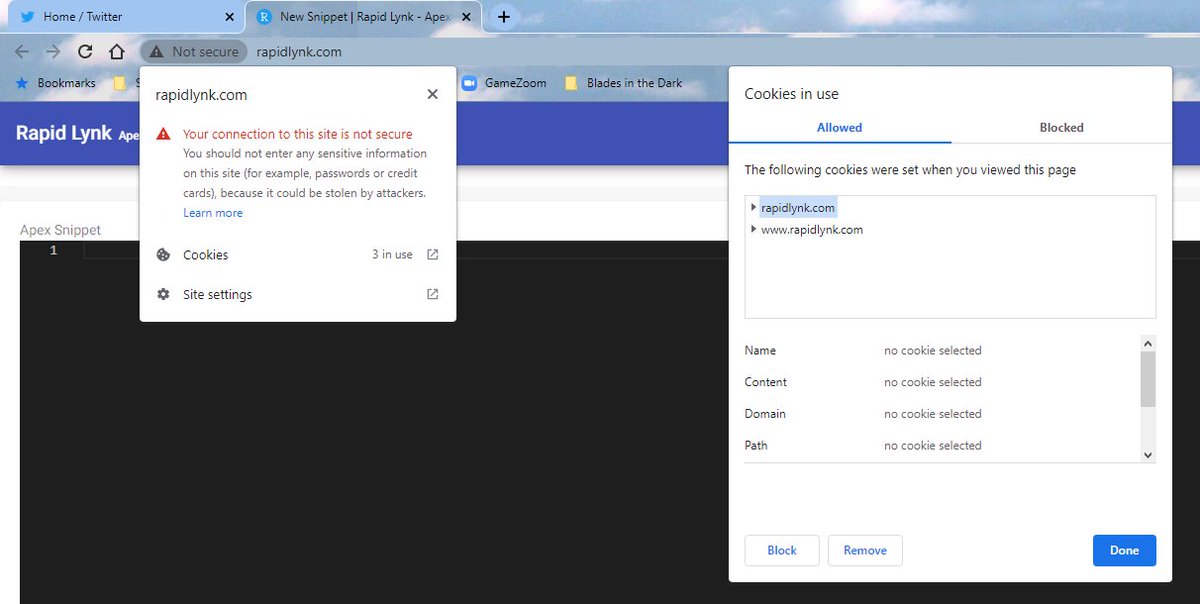Open Site settings entry
Viewport: 1200px width, 604px height.
(298, 295)
